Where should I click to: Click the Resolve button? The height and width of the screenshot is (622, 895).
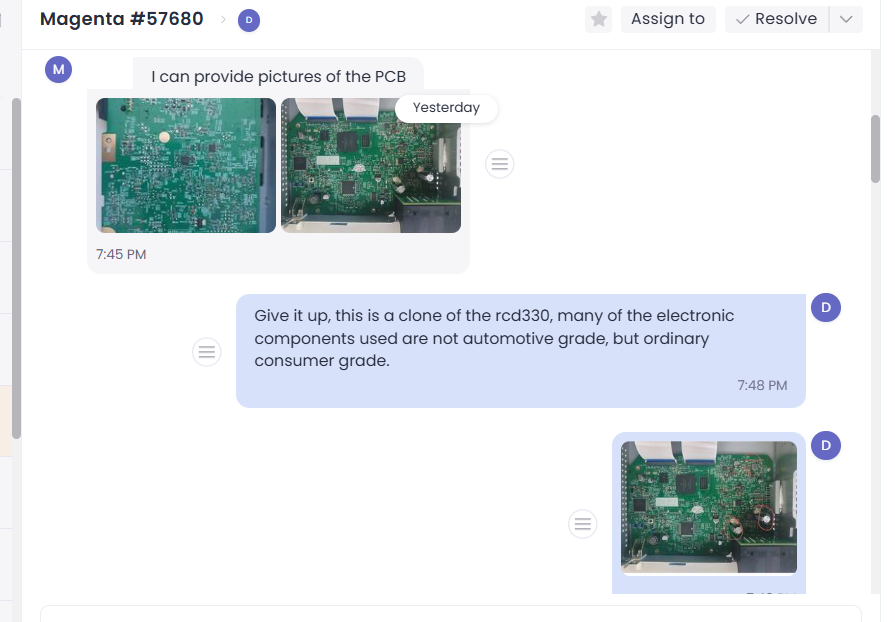(777, 19)
